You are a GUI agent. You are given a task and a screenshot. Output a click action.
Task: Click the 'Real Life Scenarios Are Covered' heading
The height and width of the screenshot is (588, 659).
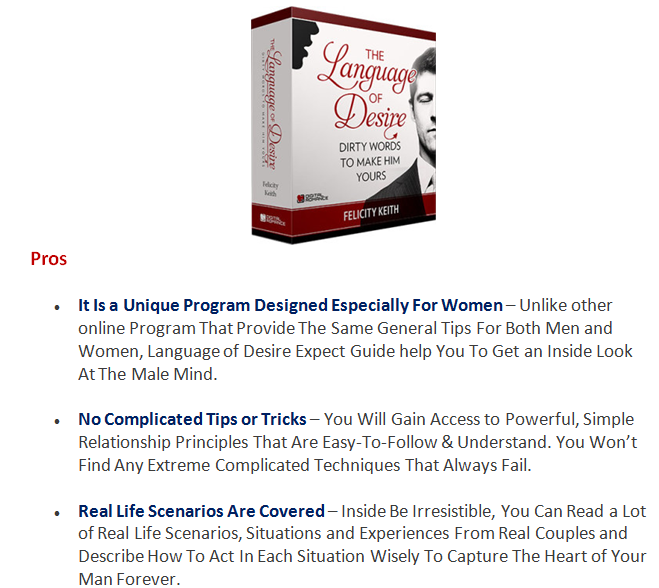pos(202,511)
